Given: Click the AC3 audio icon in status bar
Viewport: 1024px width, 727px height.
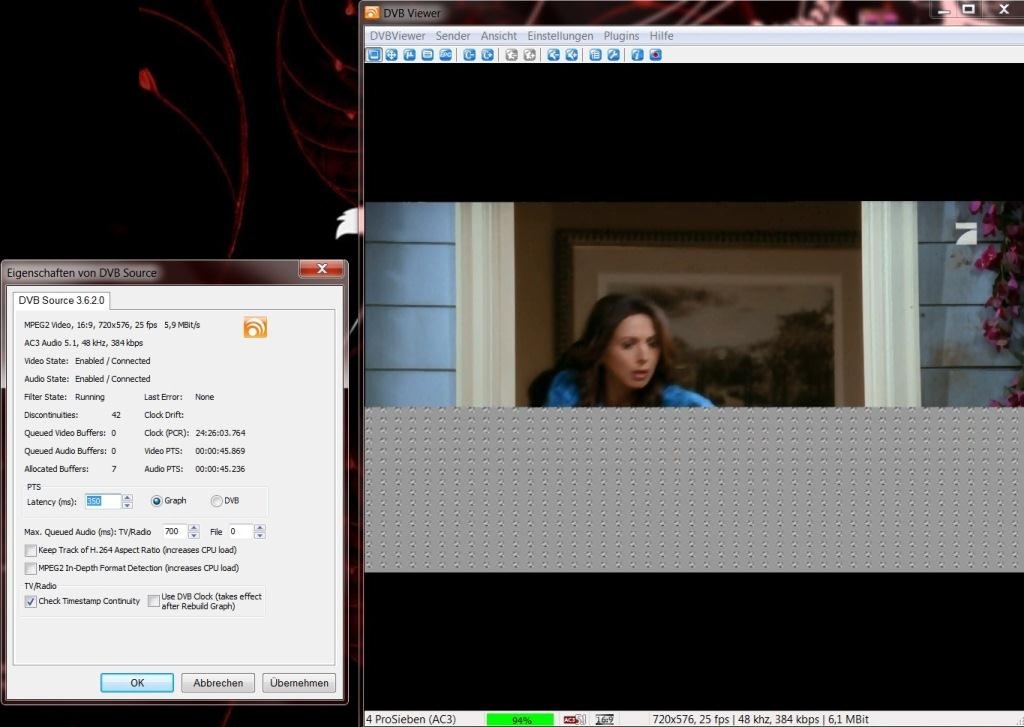Looking at the screenshot, I should [x=574, y=719].
